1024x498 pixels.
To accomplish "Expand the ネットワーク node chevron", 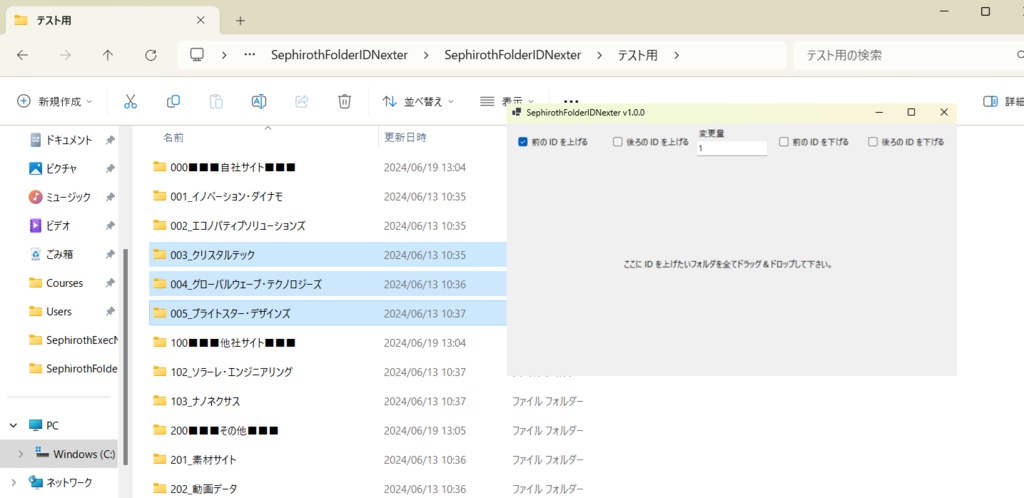I will 14,482.
